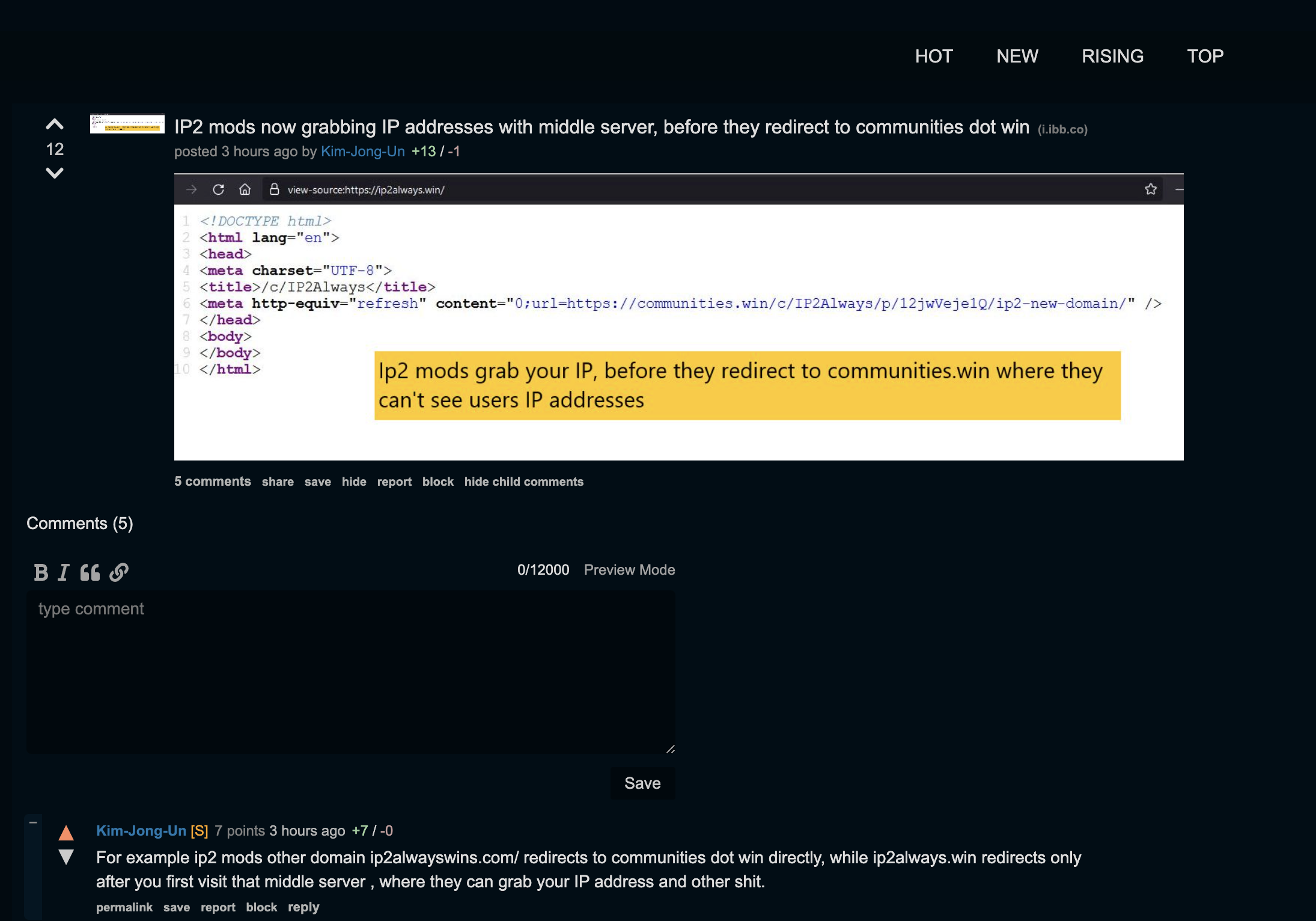Downvote the IP2 mods post

pyautogui.click(x=55, y=173)
